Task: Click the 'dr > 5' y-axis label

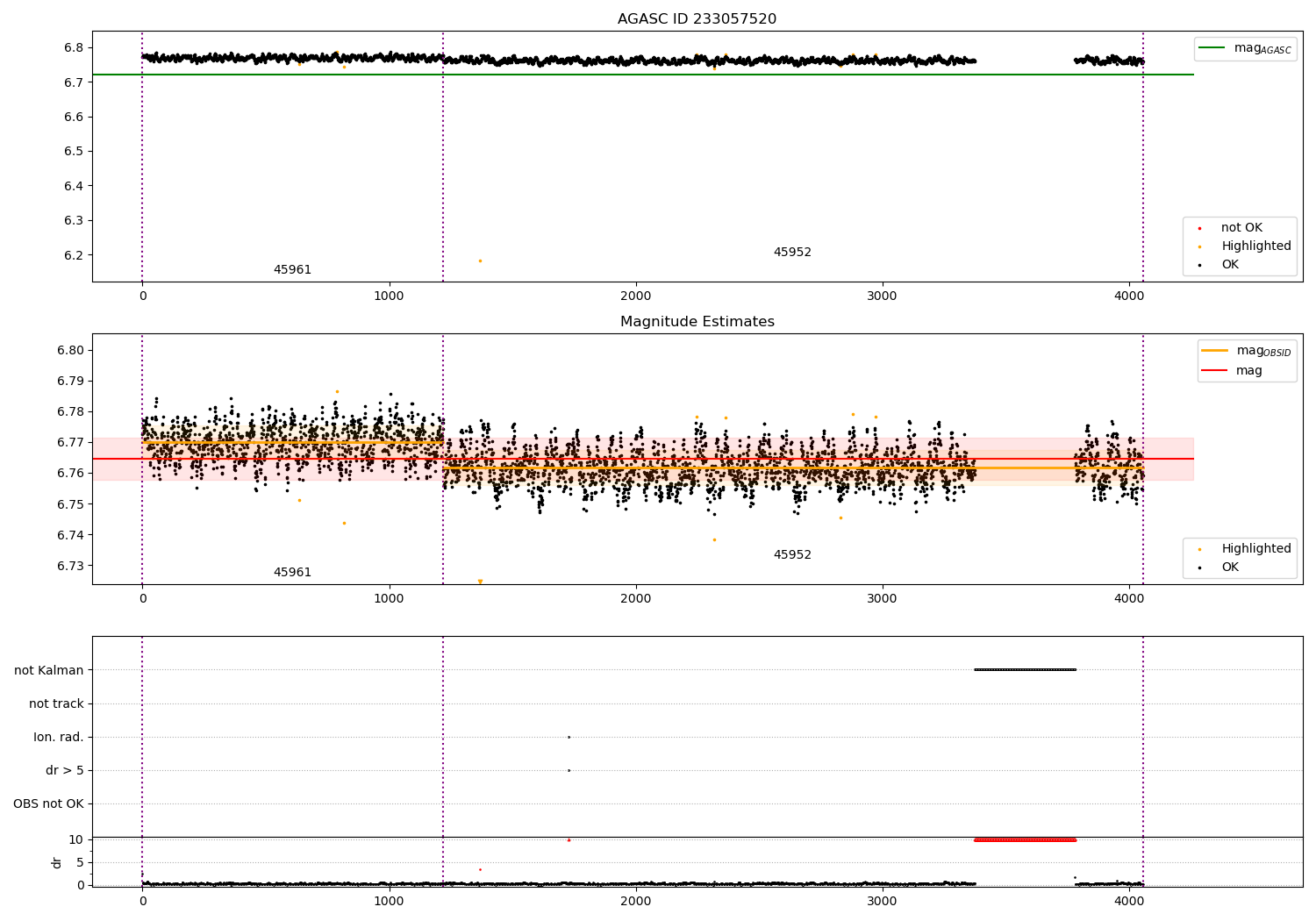Action: (65, 770)
